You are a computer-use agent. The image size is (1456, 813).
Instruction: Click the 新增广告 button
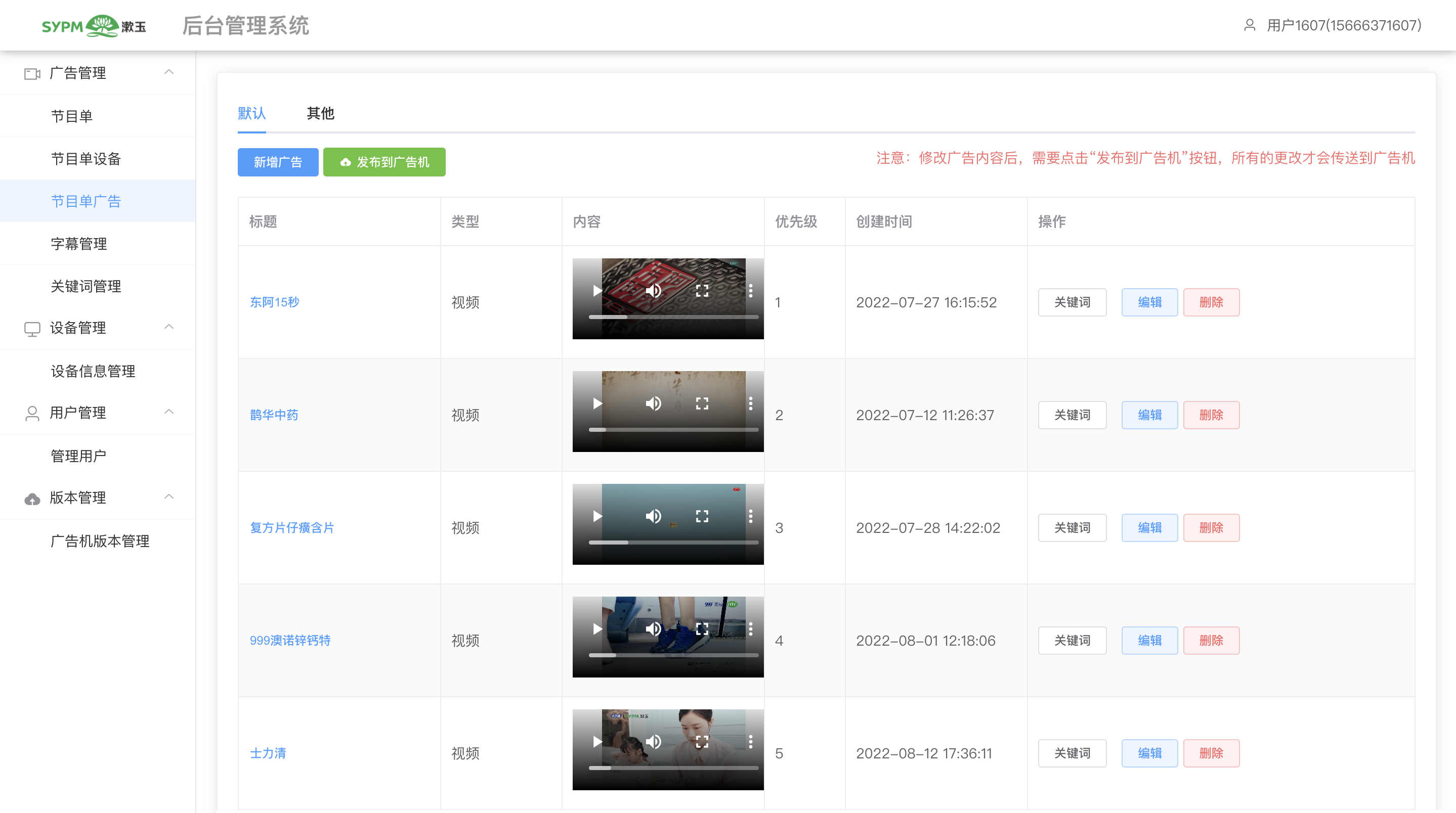[278, 162]
